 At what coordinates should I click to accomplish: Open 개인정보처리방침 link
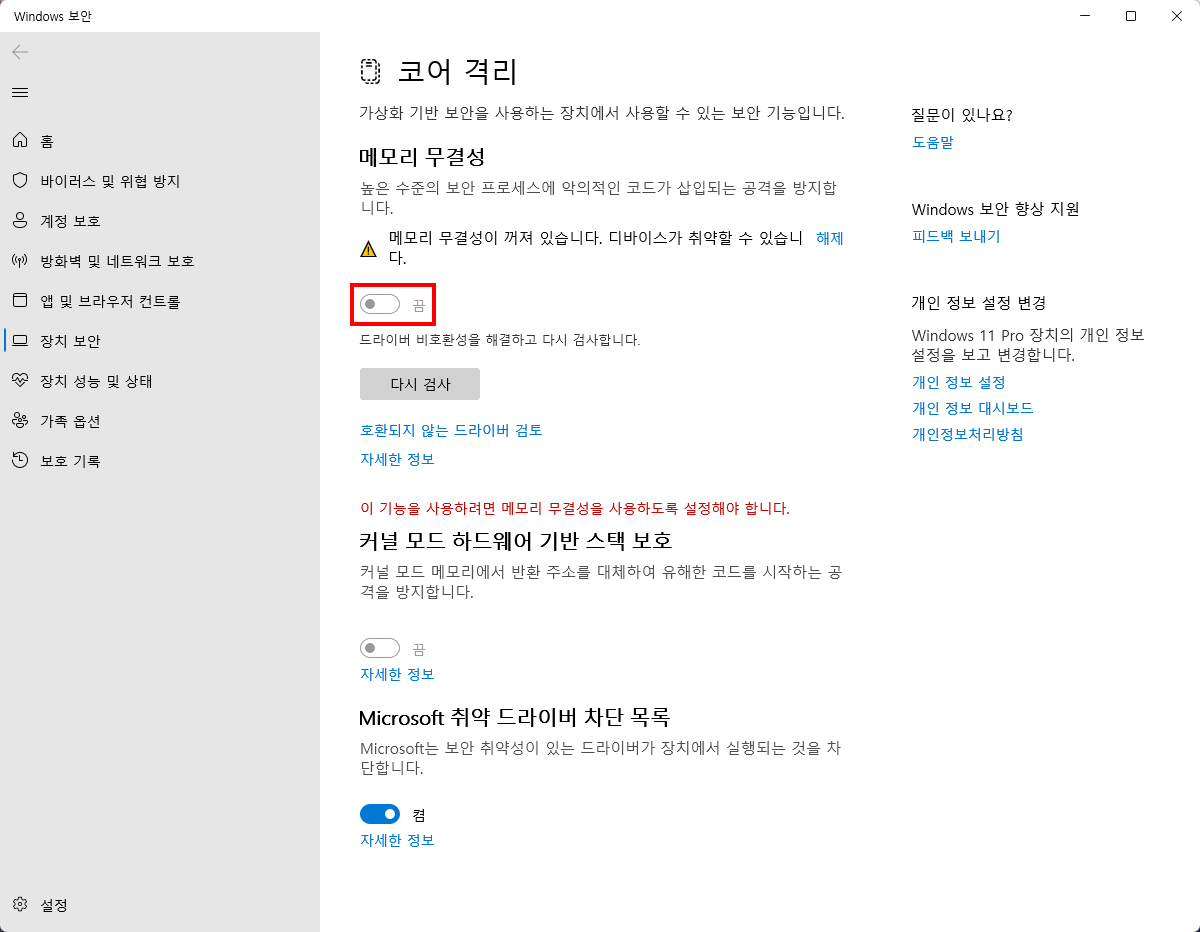pyautogui.click(x=968, y=434)
